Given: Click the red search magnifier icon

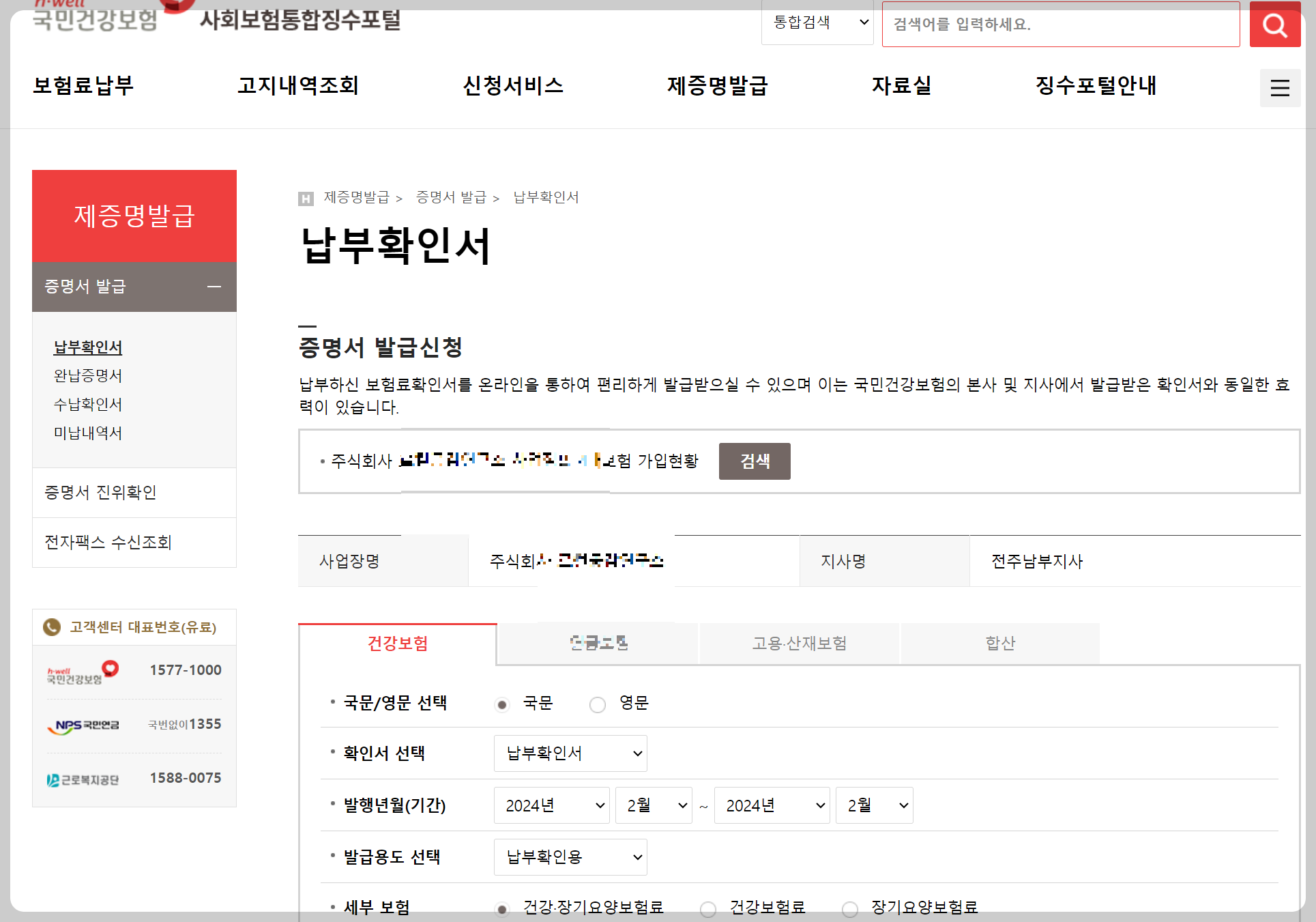Looking at the screenshot, I should [x=1274, y=25].
